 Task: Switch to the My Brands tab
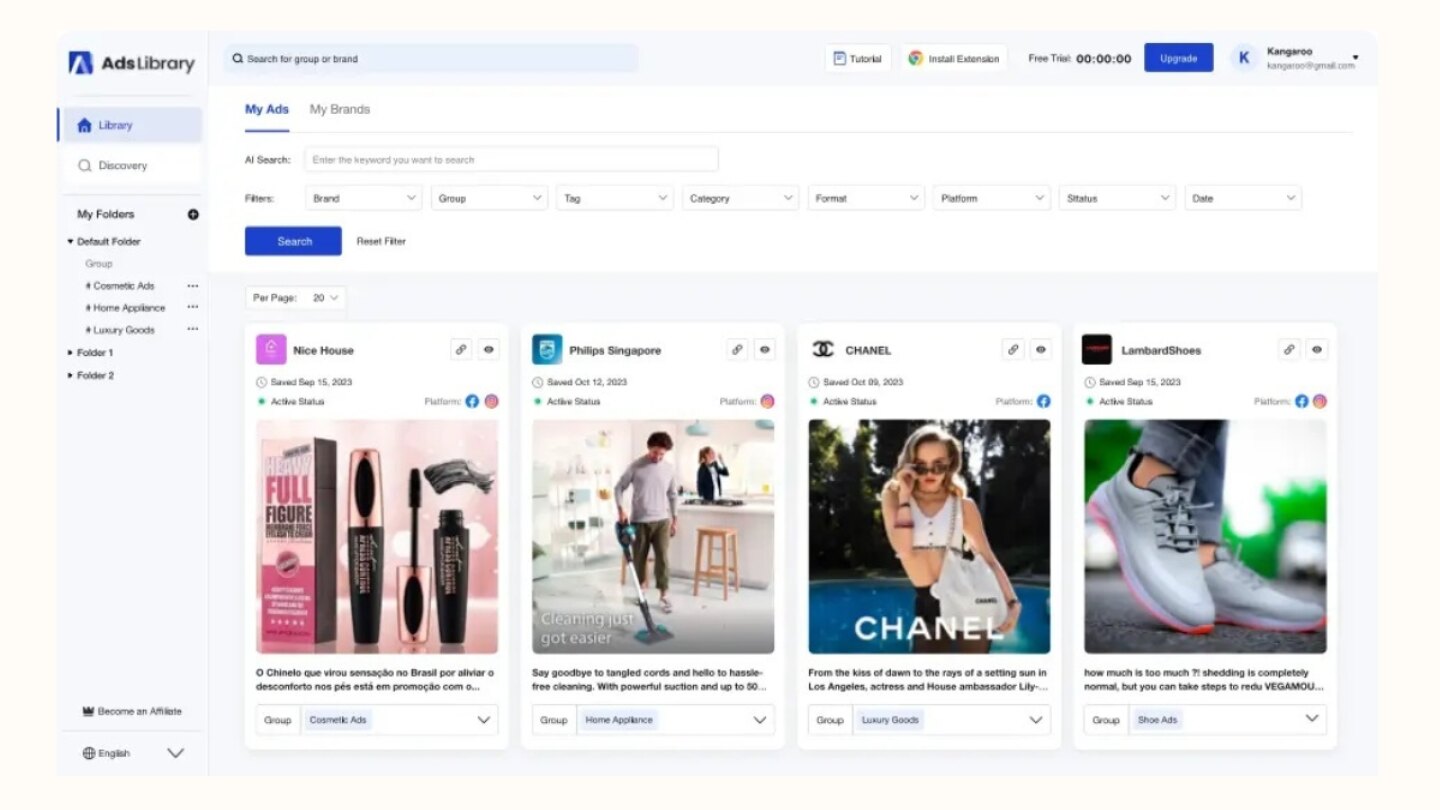(340, 109)
